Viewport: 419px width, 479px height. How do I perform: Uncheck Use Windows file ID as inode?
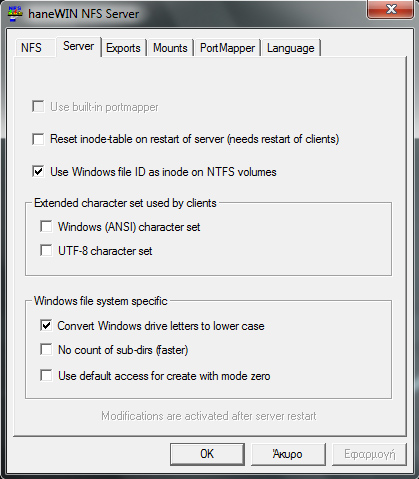pyautogui.click(x=38, y=172)
